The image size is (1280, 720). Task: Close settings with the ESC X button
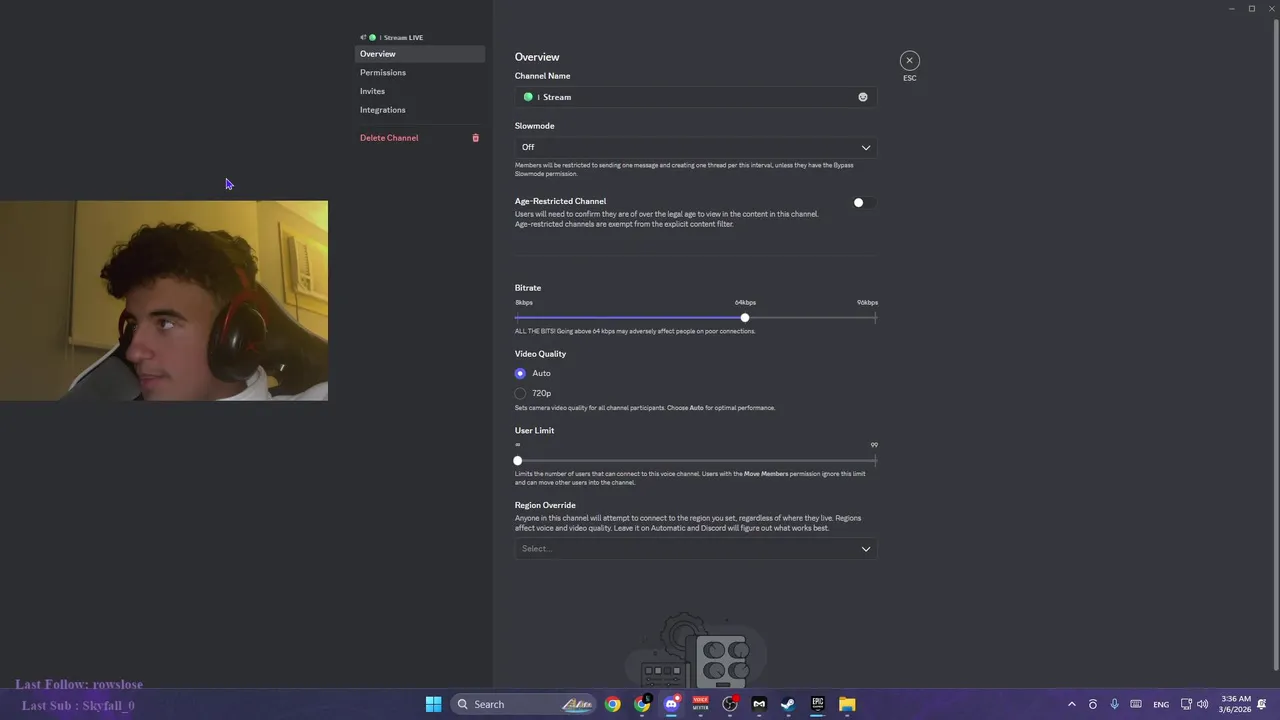click(x=909, y=61)
